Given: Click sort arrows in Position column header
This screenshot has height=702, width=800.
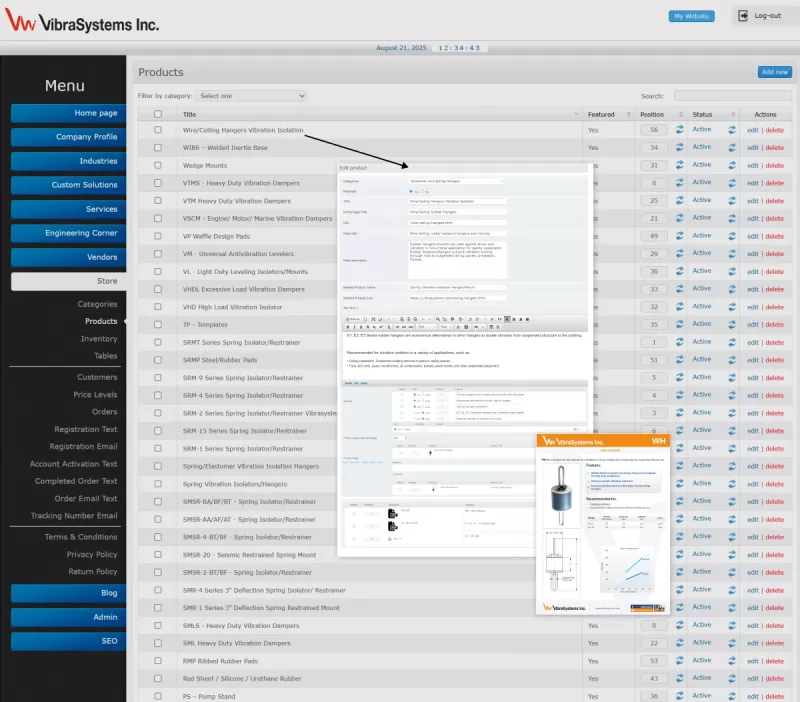Looking at the screenshot, I should click(x=679, y=114).
